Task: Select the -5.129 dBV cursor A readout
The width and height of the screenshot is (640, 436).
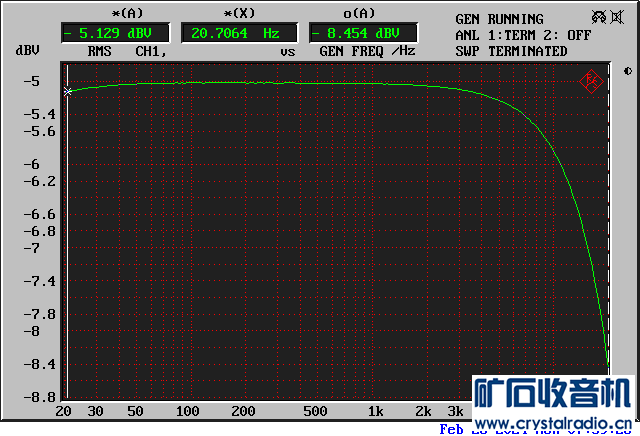Action: tap(115, 33)
